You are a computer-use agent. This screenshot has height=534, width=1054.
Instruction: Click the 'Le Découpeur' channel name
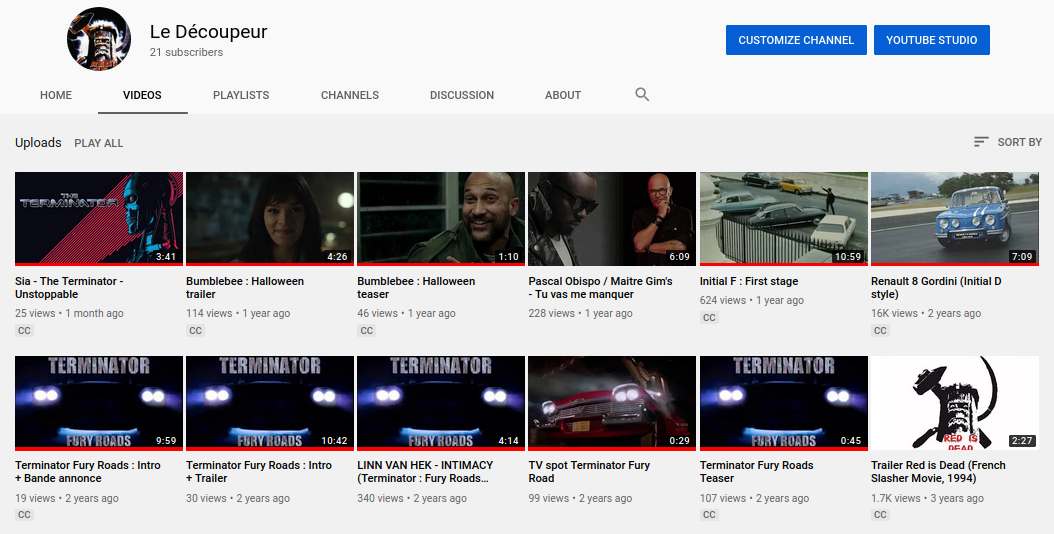point(208,32)
